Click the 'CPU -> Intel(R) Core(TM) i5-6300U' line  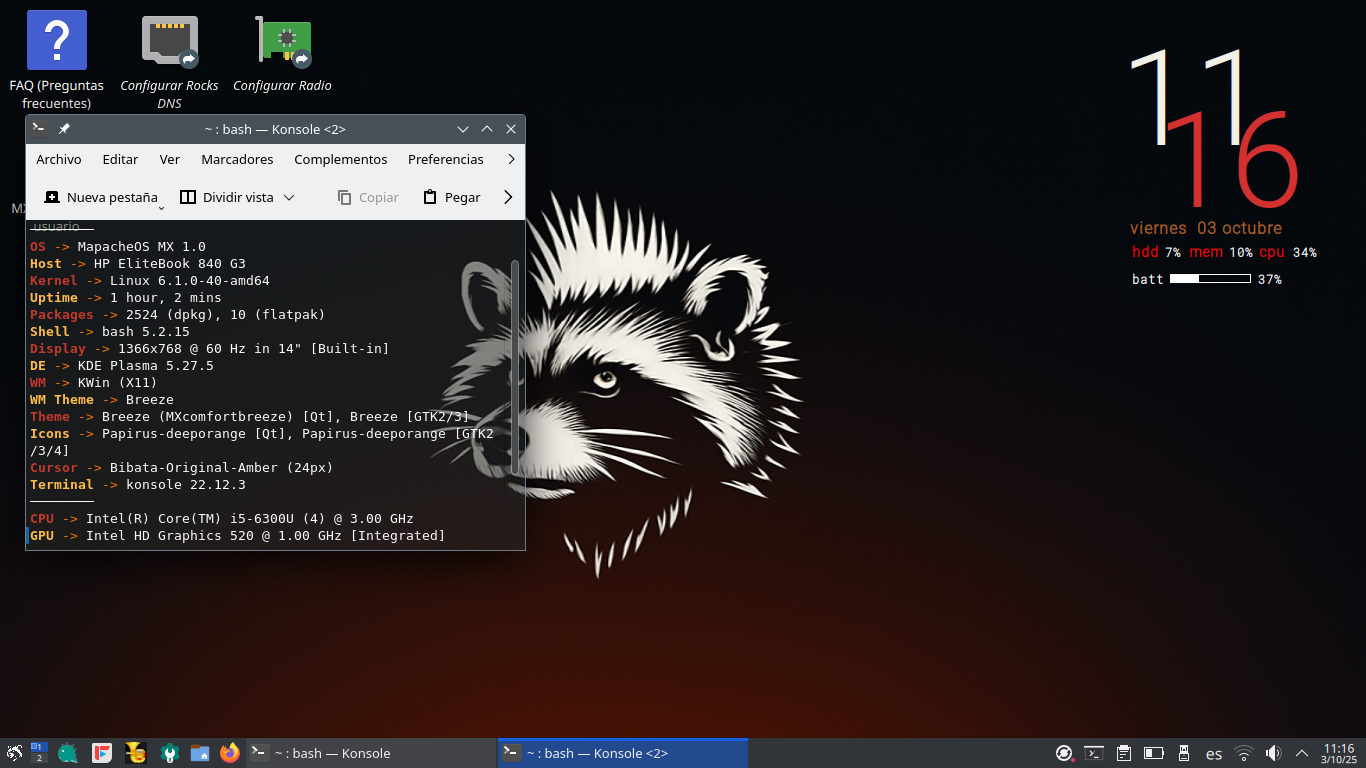click(x=222, y=519)
